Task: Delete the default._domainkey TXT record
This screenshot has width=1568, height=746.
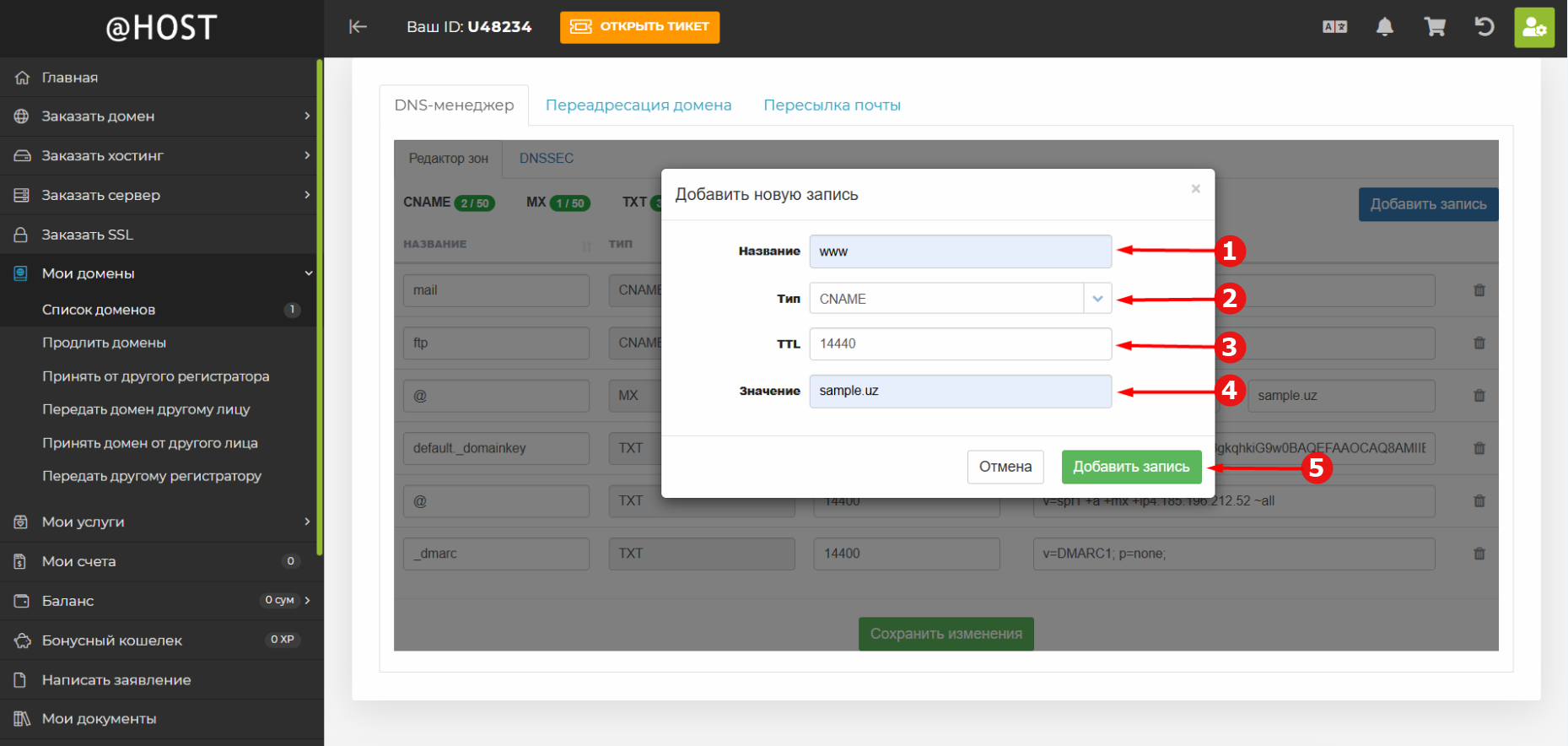Action: [1479, 449]
